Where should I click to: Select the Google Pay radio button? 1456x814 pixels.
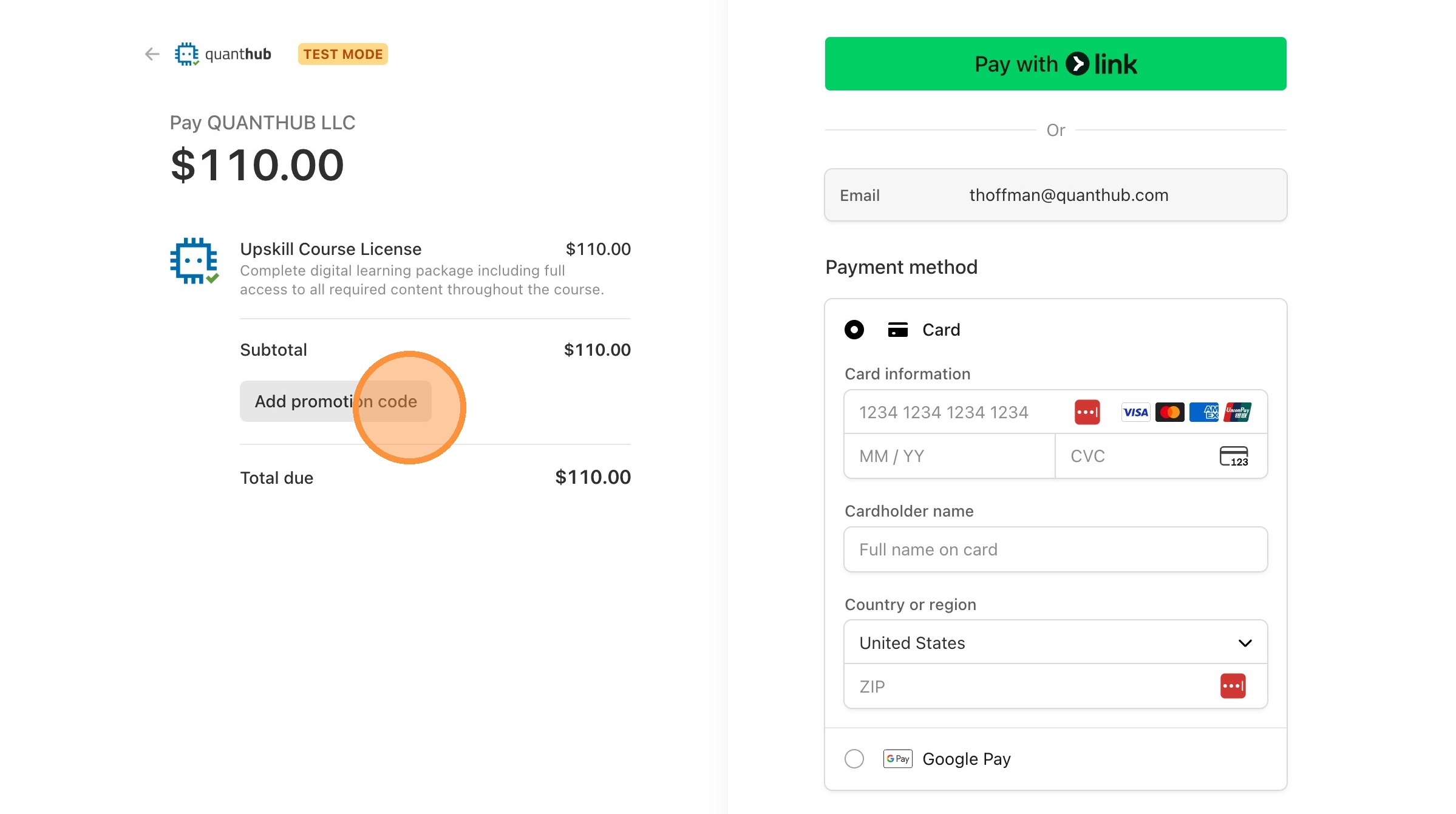click(854, 759)
